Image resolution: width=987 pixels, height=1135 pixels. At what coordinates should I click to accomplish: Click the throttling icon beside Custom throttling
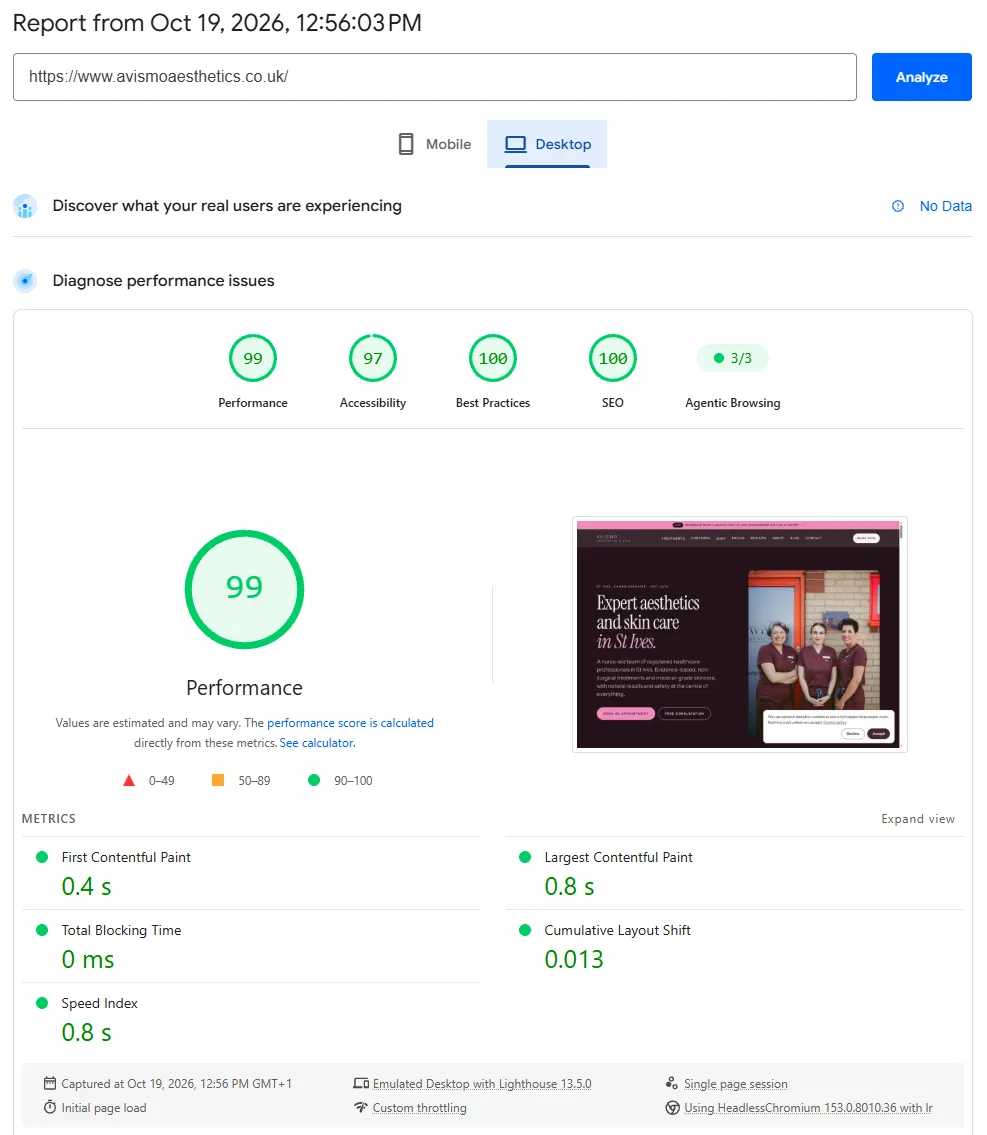(x=361, y=1107)
